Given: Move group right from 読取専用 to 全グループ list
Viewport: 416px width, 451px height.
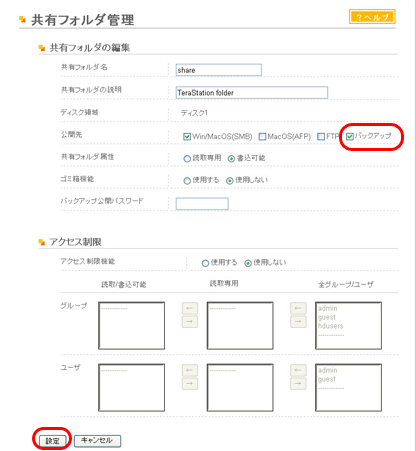Looking at the screenshot, I should pos(298,322).
